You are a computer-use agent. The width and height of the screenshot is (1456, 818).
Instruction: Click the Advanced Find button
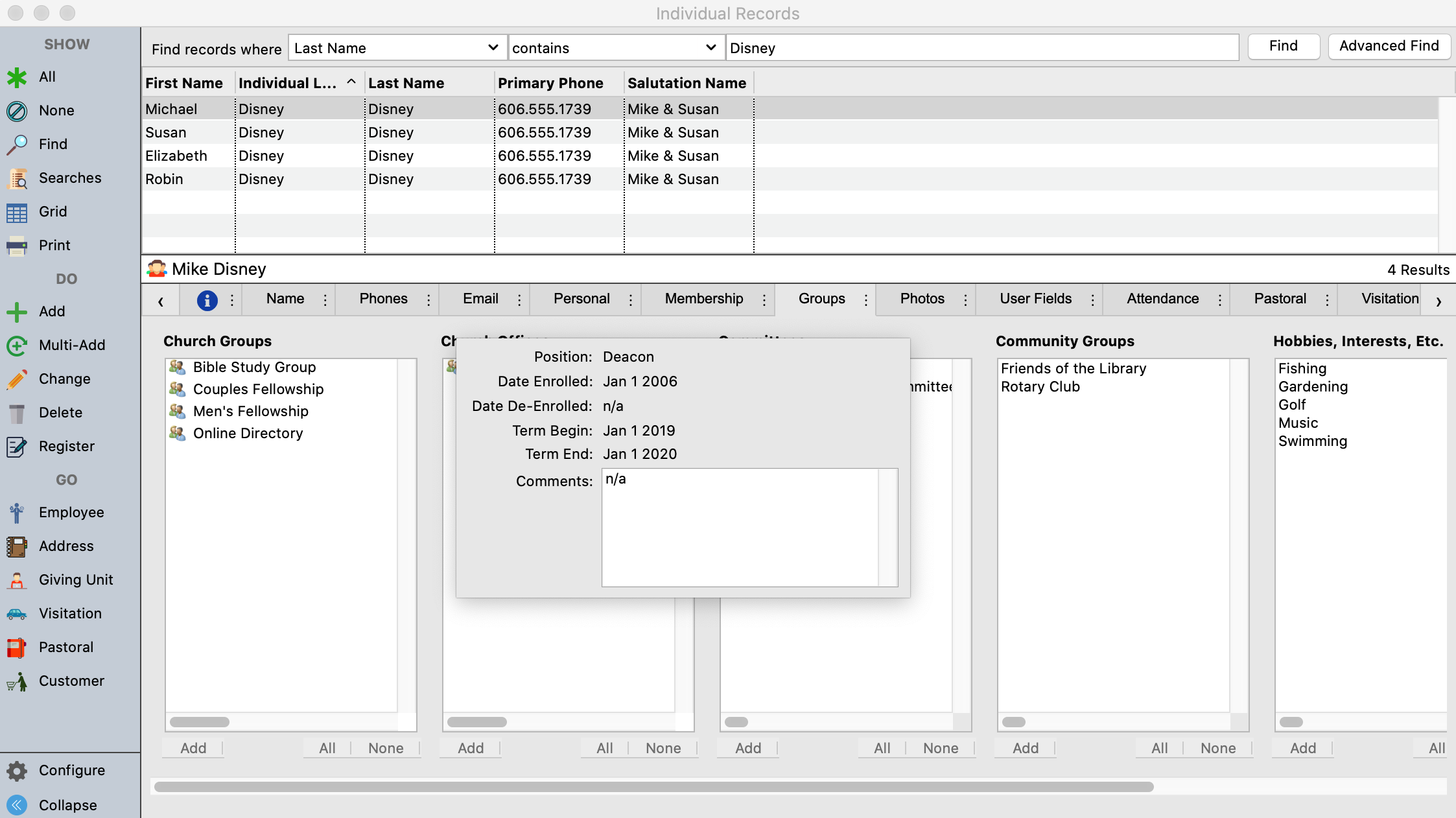(1389, 46)
